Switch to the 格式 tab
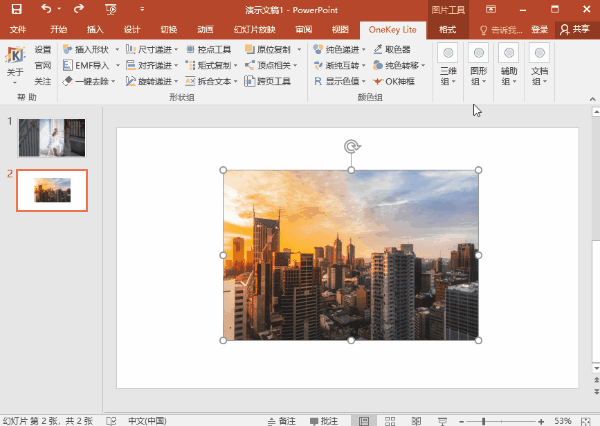This screenshot has width=600, height=426. click(x=448, y=30)
